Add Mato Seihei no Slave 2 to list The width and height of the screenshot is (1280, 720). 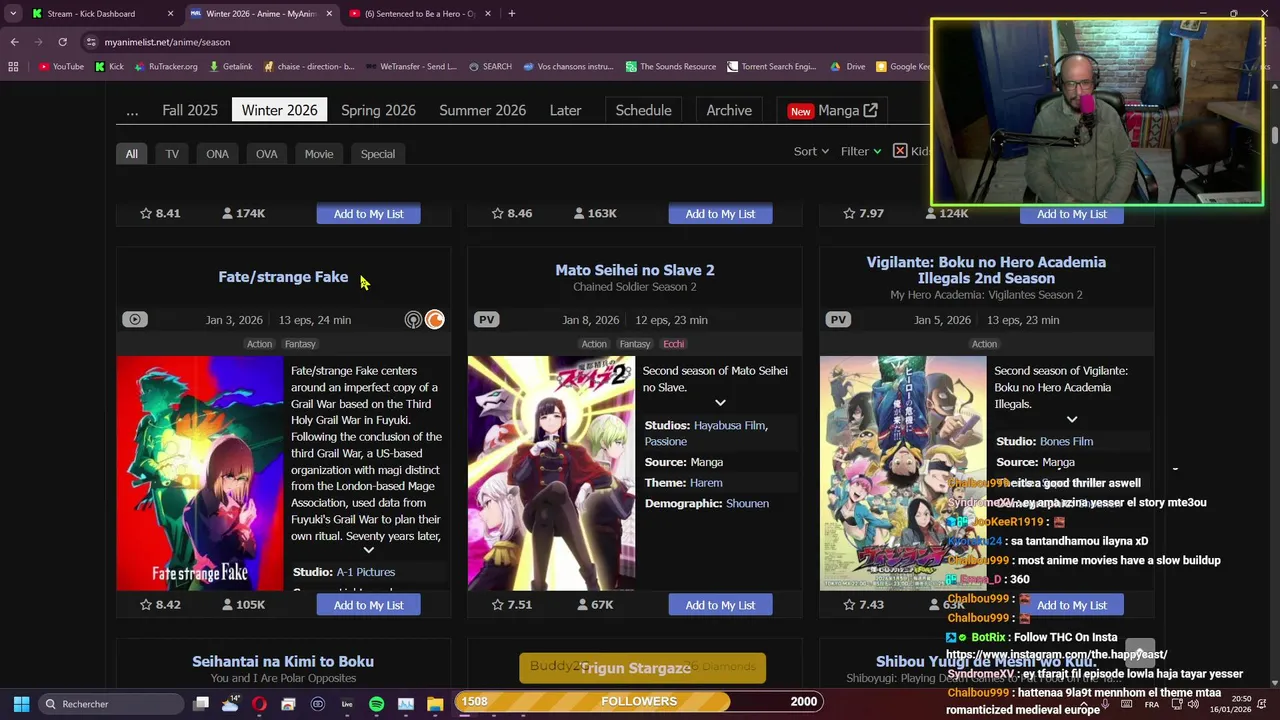[x=720, y=605]
